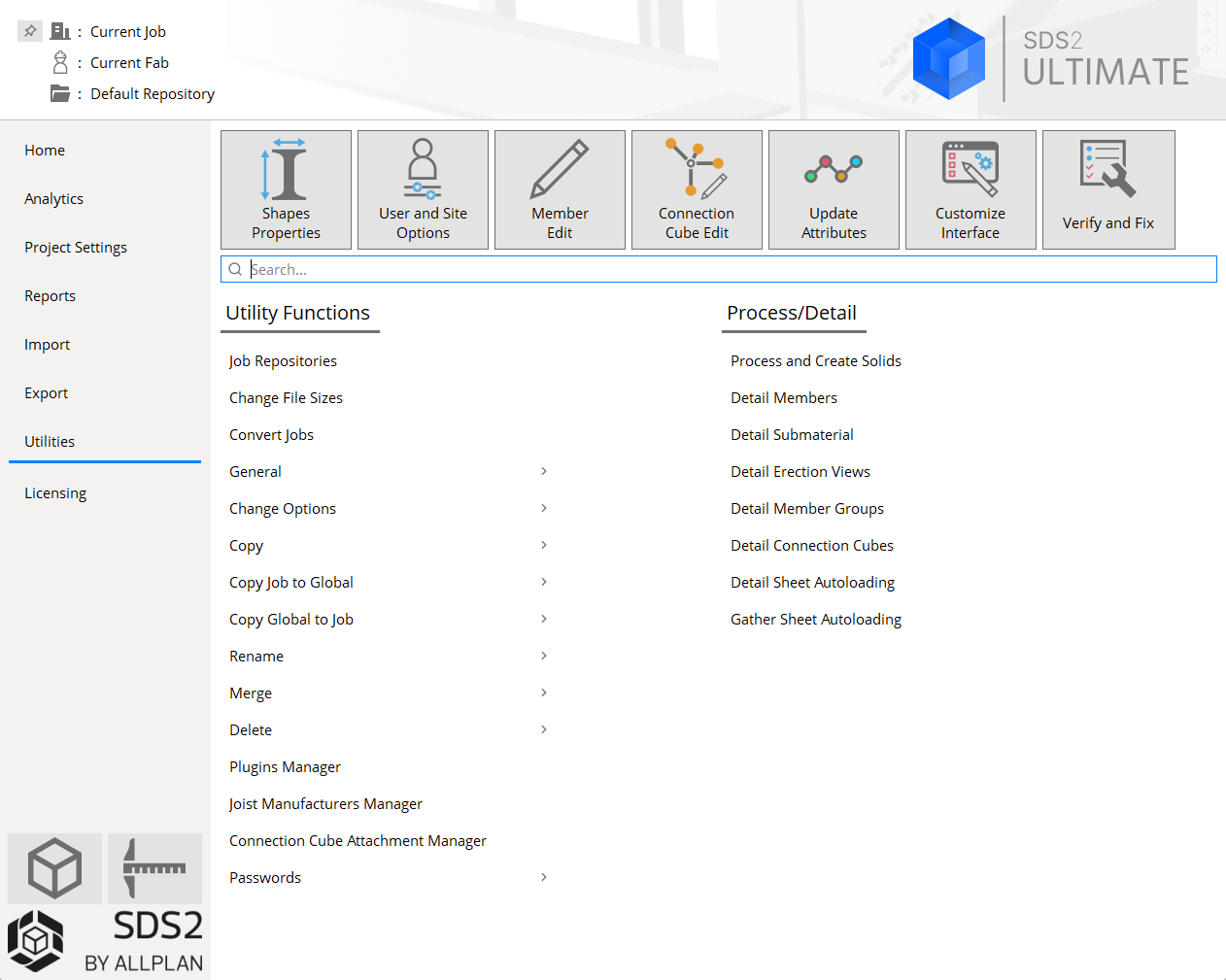
Task: Launch the Verify and Fix tool
Action: click(x=1108, y=190)
